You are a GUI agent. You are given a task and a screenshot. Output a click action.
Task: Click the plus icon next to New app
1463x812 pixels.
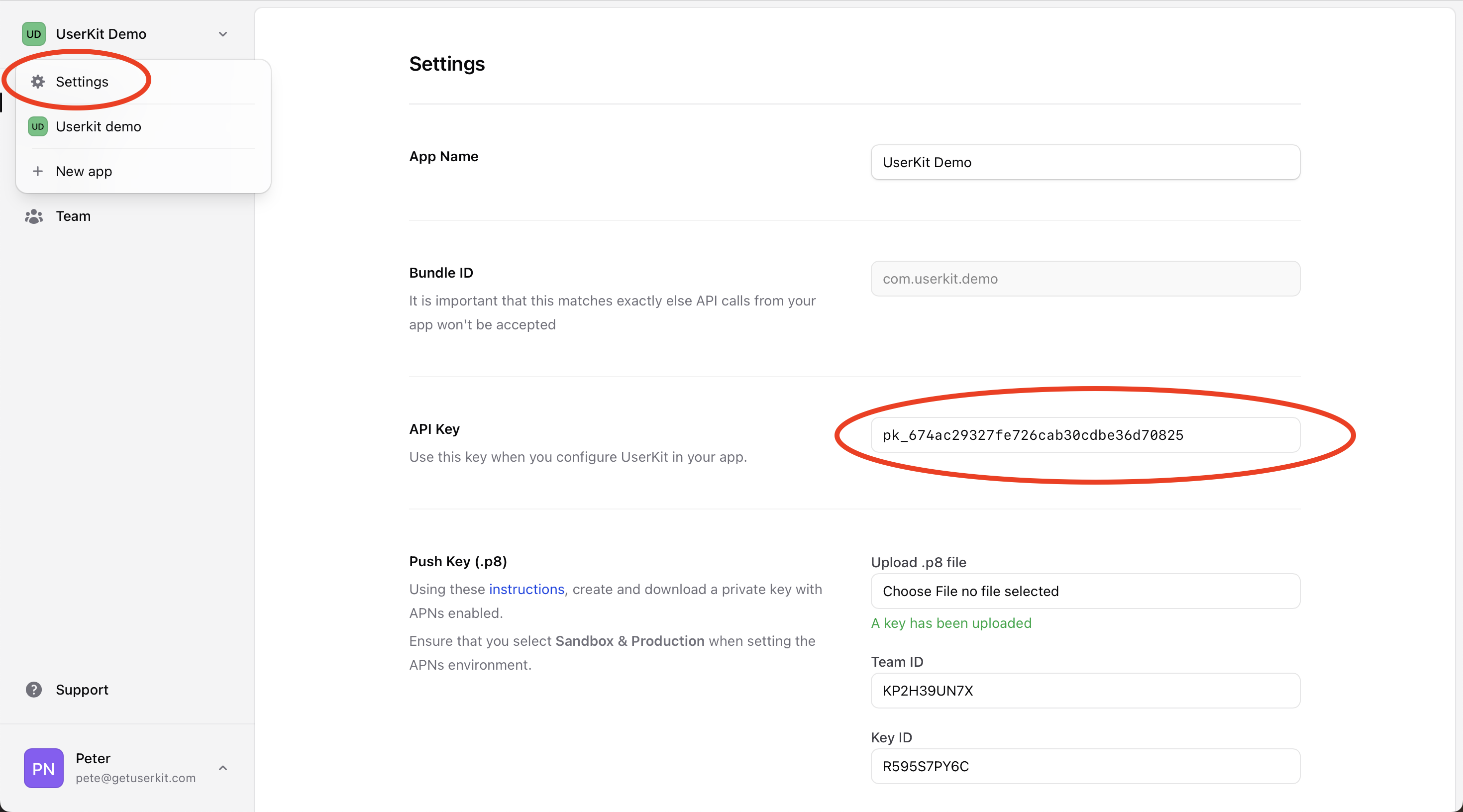tap(37, 171)
